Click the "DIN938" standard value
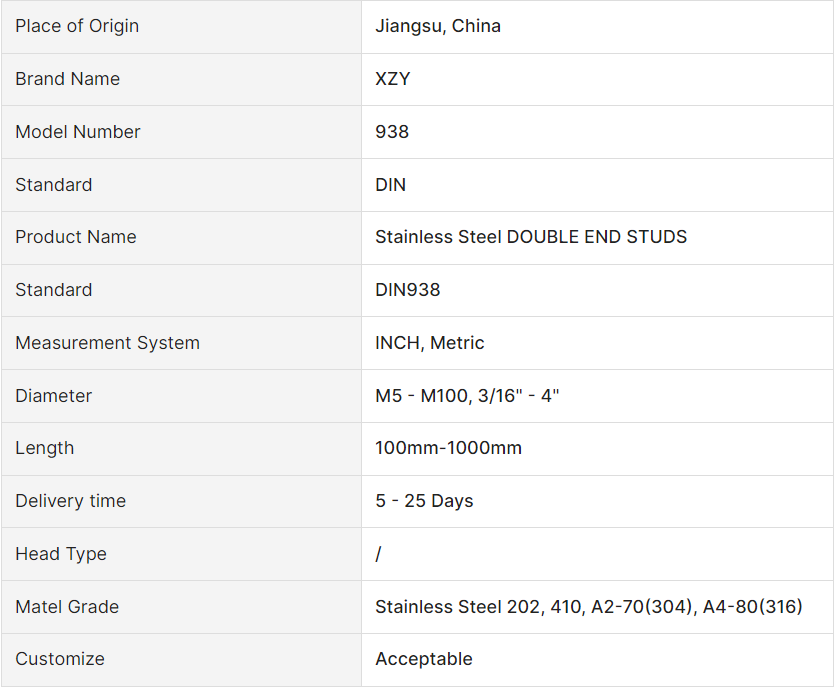The height and width of the screenshot is (687, 835). click(x=407, y=290)
